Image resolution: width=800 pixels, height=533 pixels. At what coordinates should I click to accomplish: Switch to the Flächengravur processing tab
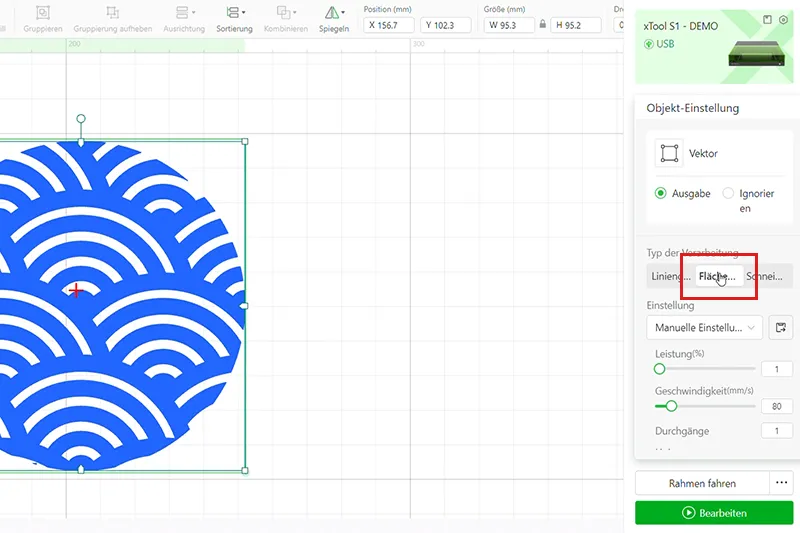coord(718,276)
